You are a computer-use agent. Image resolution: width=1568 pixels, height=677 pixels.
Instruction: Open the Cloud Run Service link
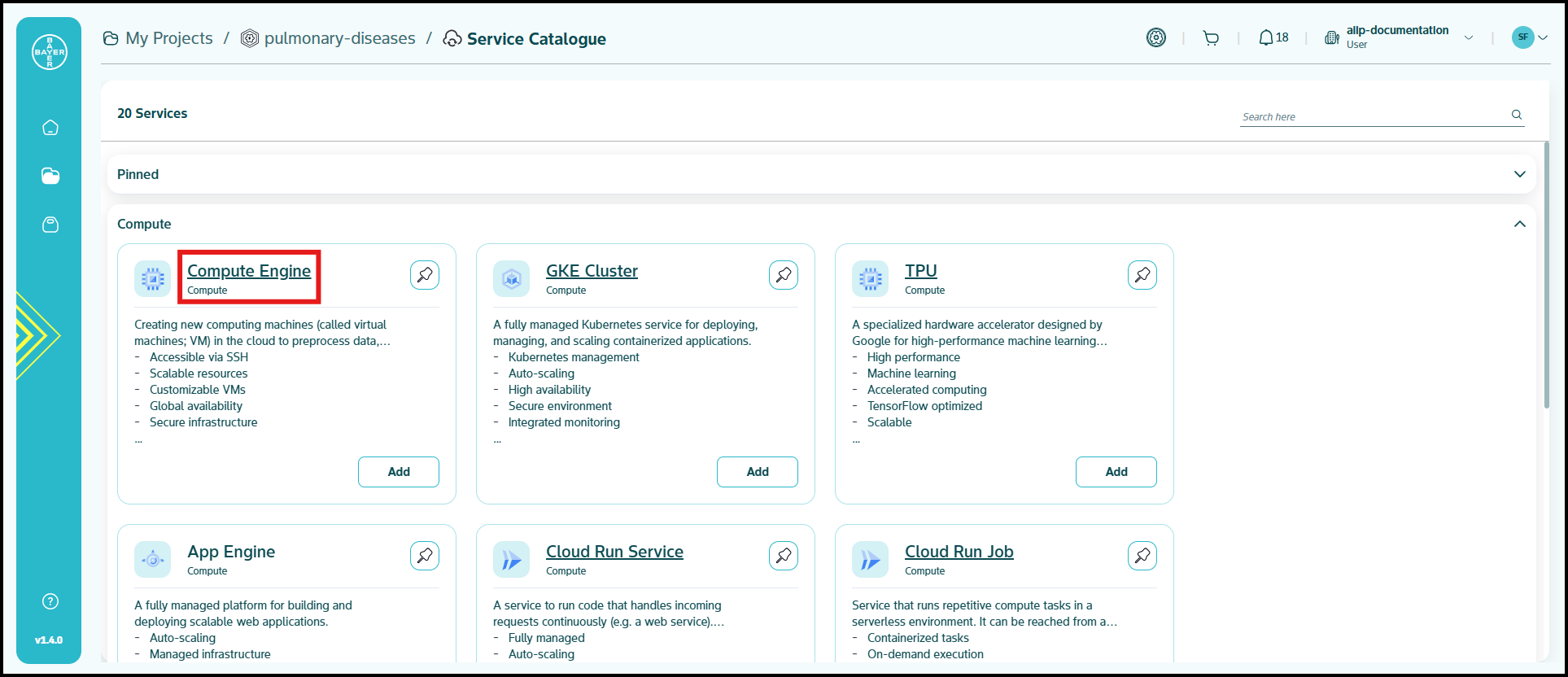(614, 552)
